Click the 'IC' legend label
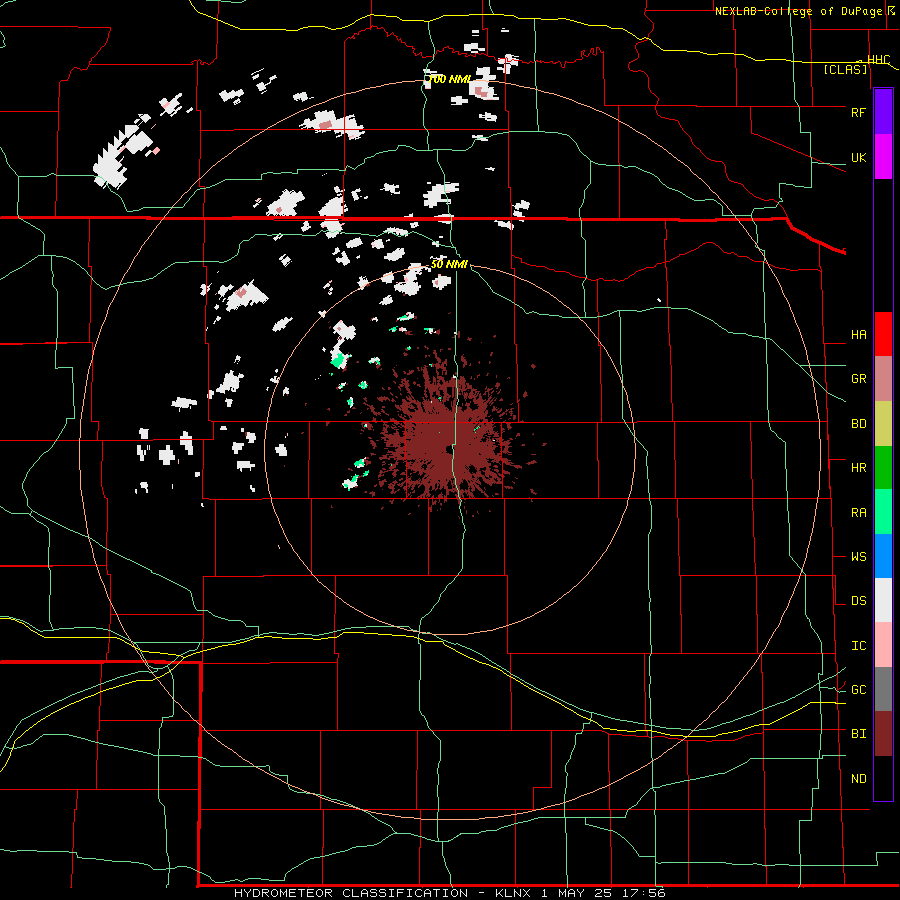 click(x=859, y=646)
